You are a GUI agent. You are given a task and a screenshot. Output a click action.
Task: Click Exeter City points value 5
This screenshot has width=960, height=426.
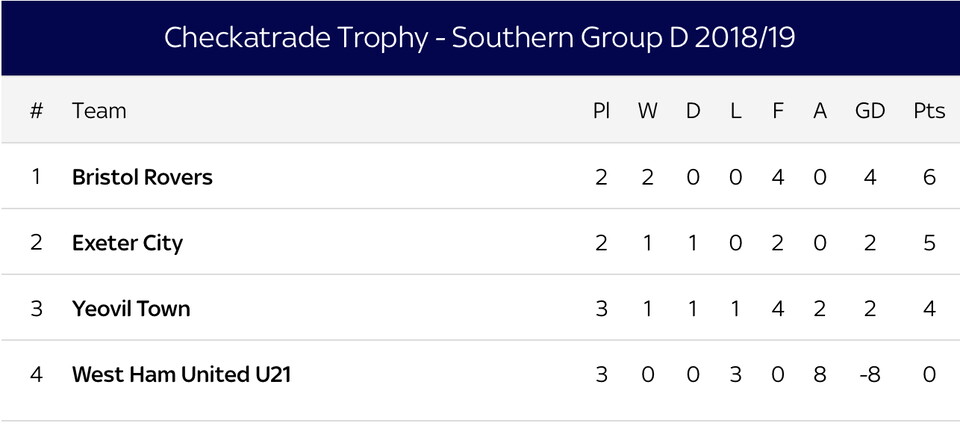(929, 243)
